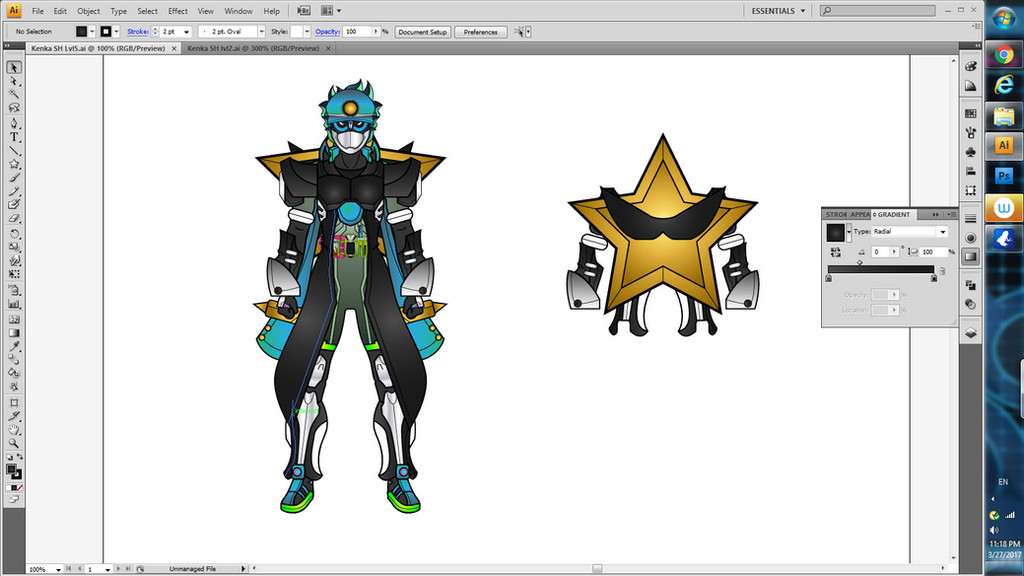Select the Type tool

coord(14,137)
